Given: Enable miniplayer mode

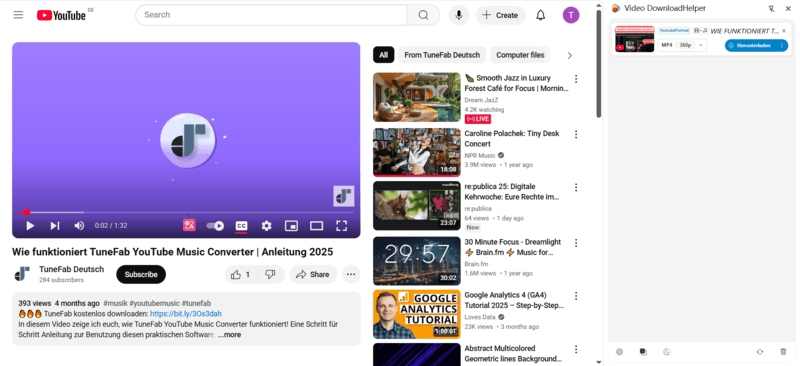Looking at the screenshot, I should 291,226.
